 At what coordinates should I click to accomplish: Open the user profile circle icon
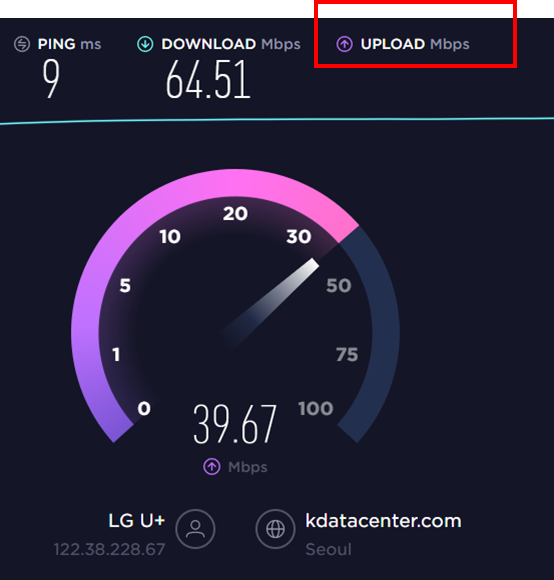pyautogui.click(x=195, y=529)
